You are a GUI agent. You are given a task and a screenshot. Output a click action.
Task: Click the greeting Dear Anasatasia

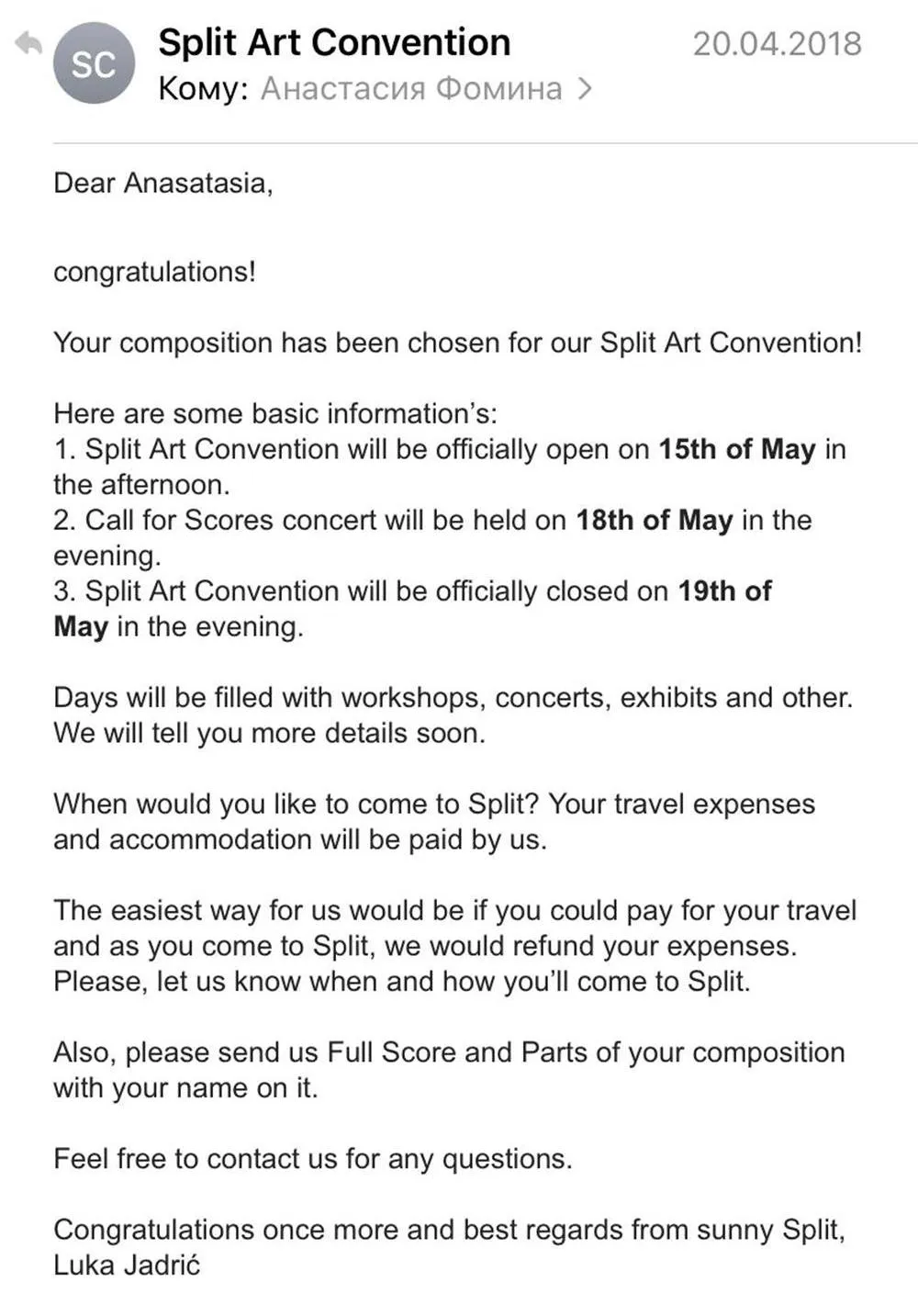tap(163, 184)
